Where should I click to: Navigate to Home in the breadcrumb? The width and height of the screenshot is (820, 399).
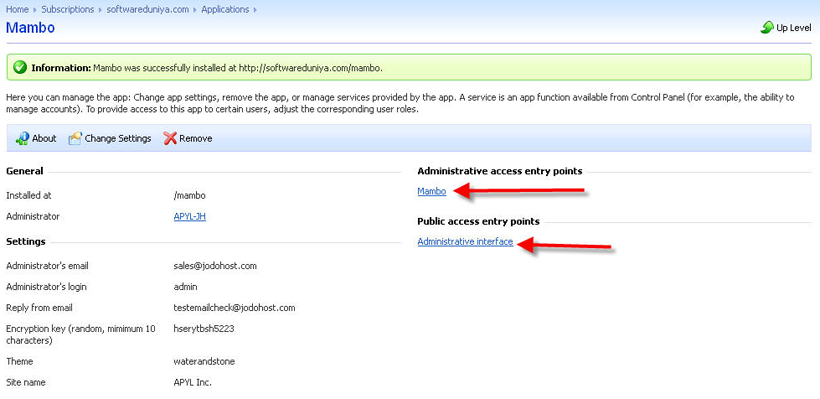tap(17, 9)
